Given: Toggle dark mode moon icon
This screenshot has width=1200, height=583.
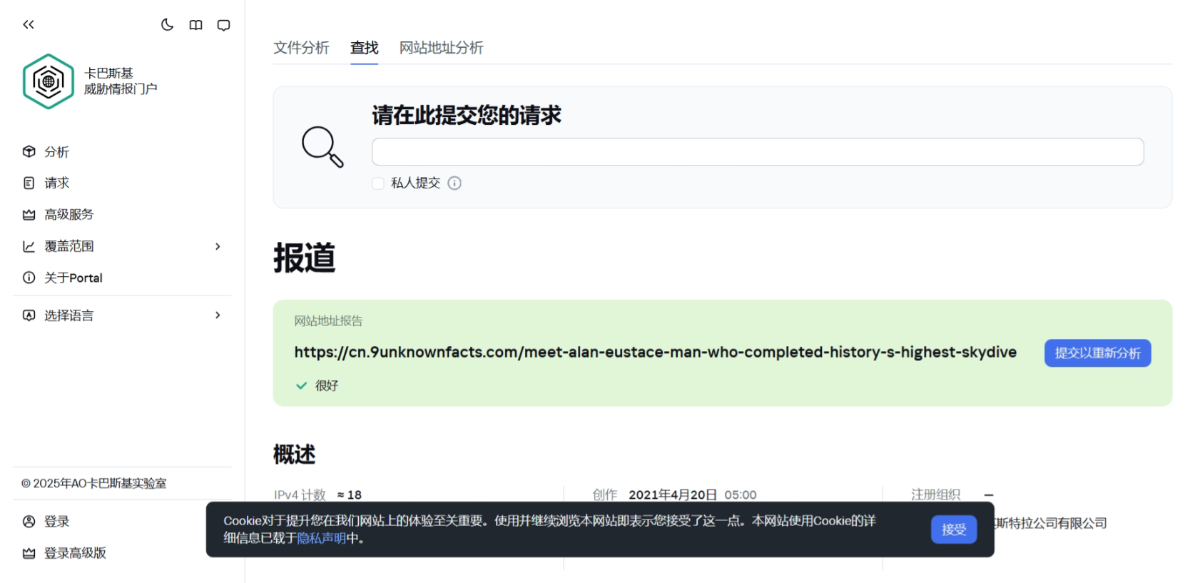Looking at the screenshot, I should [168, 25].
